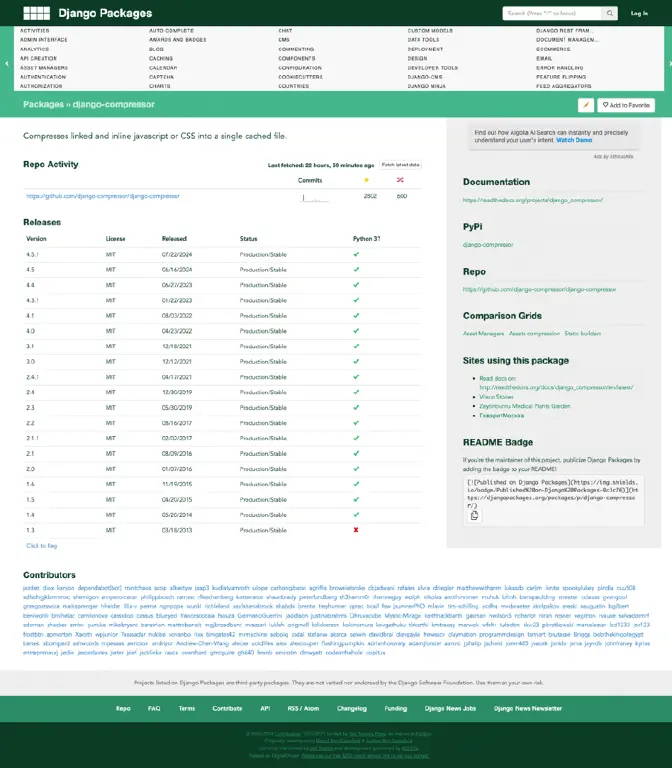Click the red X for version 1.3

coord(356,530)
